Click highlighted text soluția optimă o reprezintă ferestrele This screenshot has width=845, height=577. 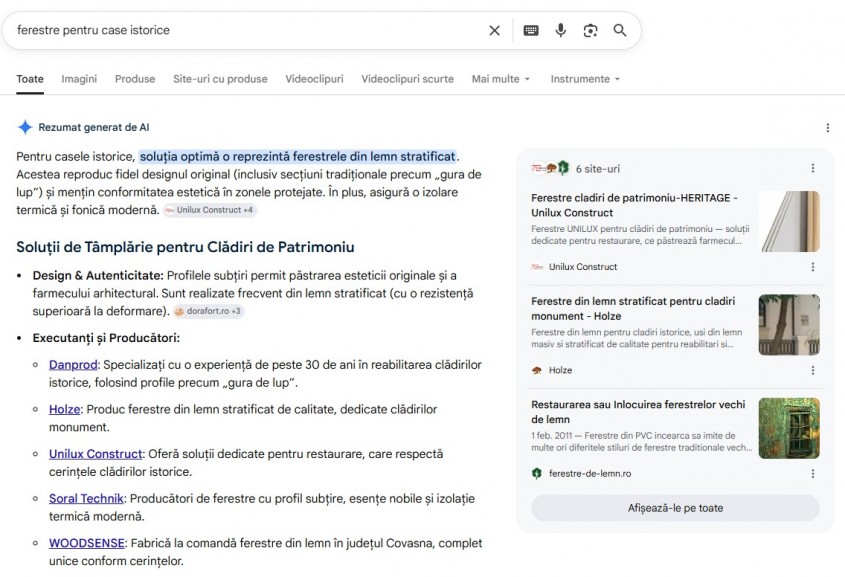[297, 157]
